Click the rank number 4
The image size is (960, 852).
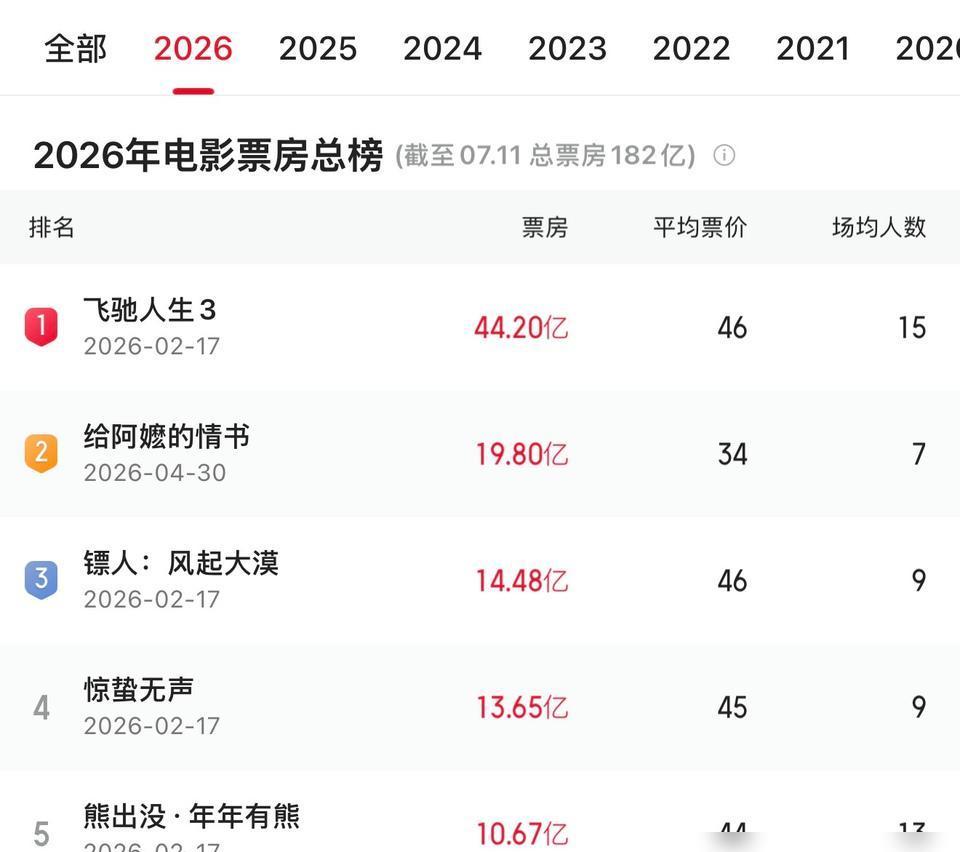[41, 707]
